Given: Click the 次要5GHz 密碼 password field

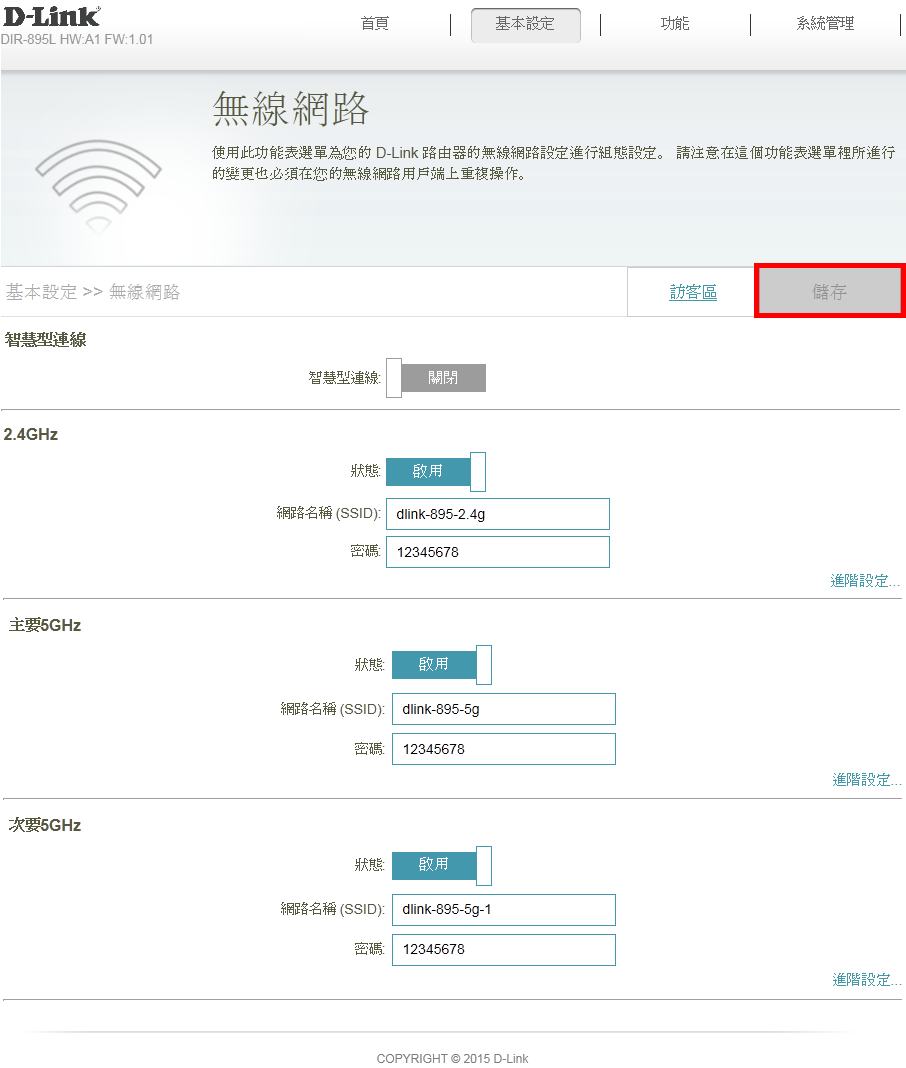Looking at the screenshot, I should (503, 949).
